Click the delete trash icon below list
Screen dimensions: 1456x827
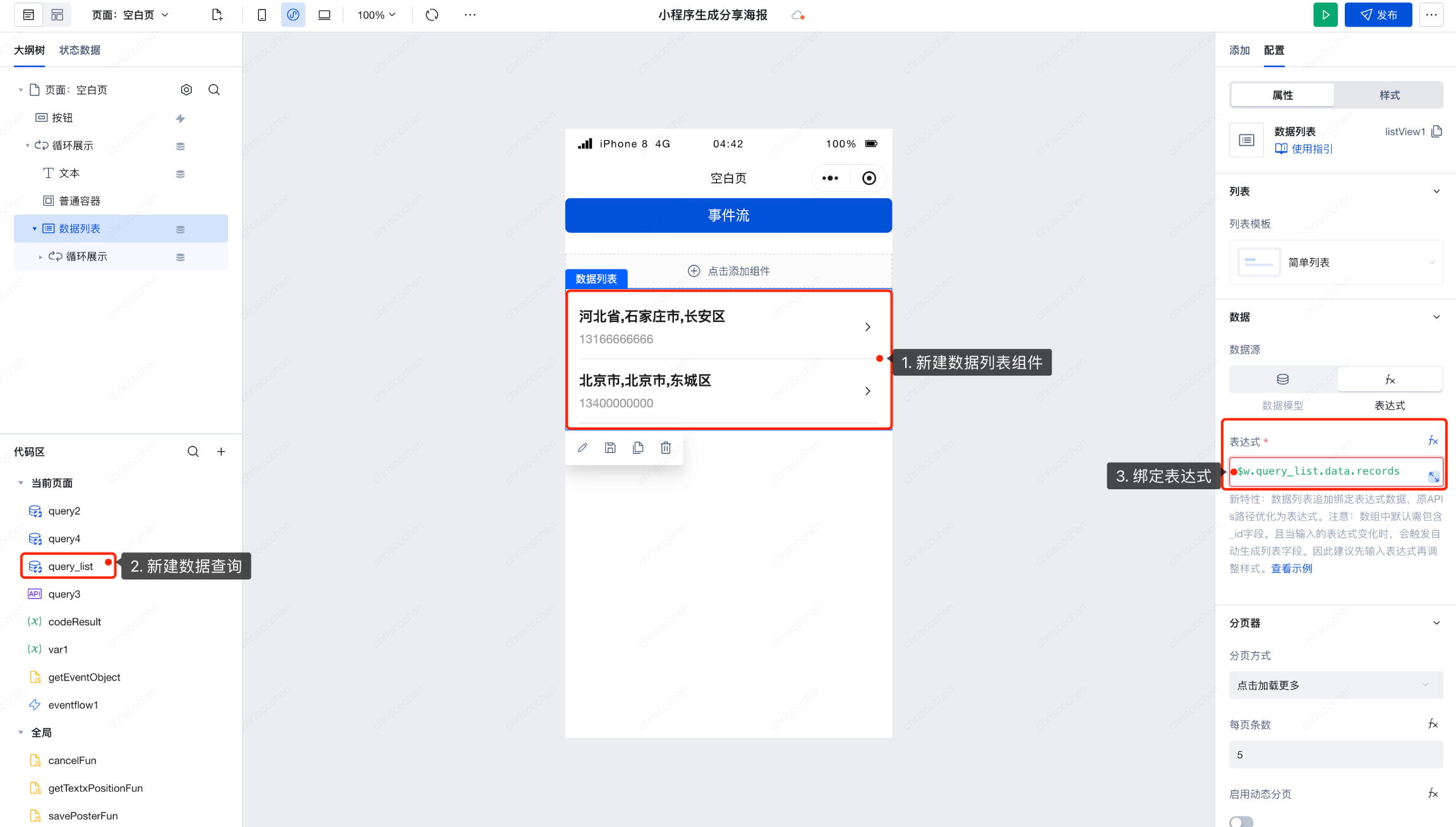[x=666, y=448]
